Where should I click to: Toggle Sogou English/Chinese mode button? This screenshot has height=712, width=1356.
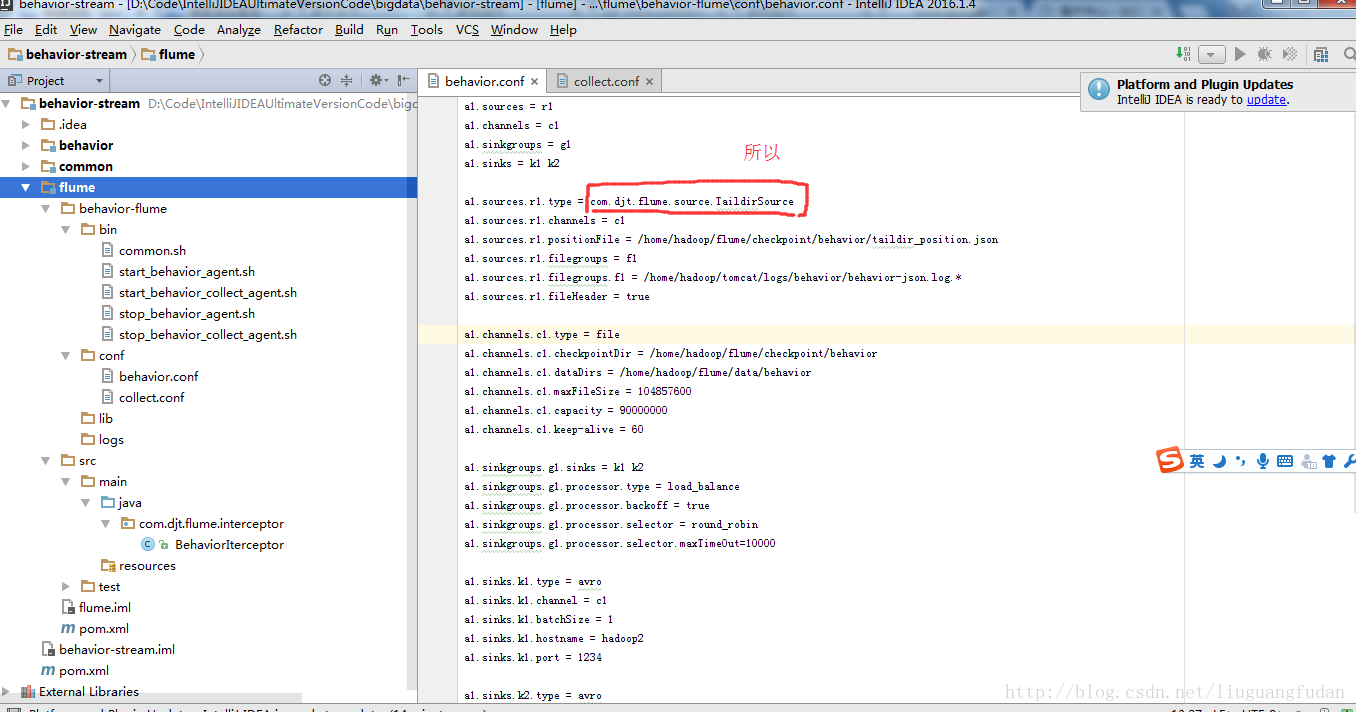pyautogui.click(x=1197, y=461)
